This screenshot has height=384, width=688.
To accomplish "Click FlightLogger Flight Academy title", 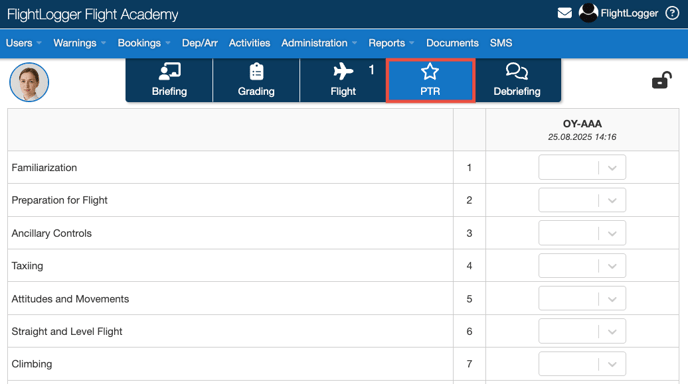I will click(x=93, y=14).
